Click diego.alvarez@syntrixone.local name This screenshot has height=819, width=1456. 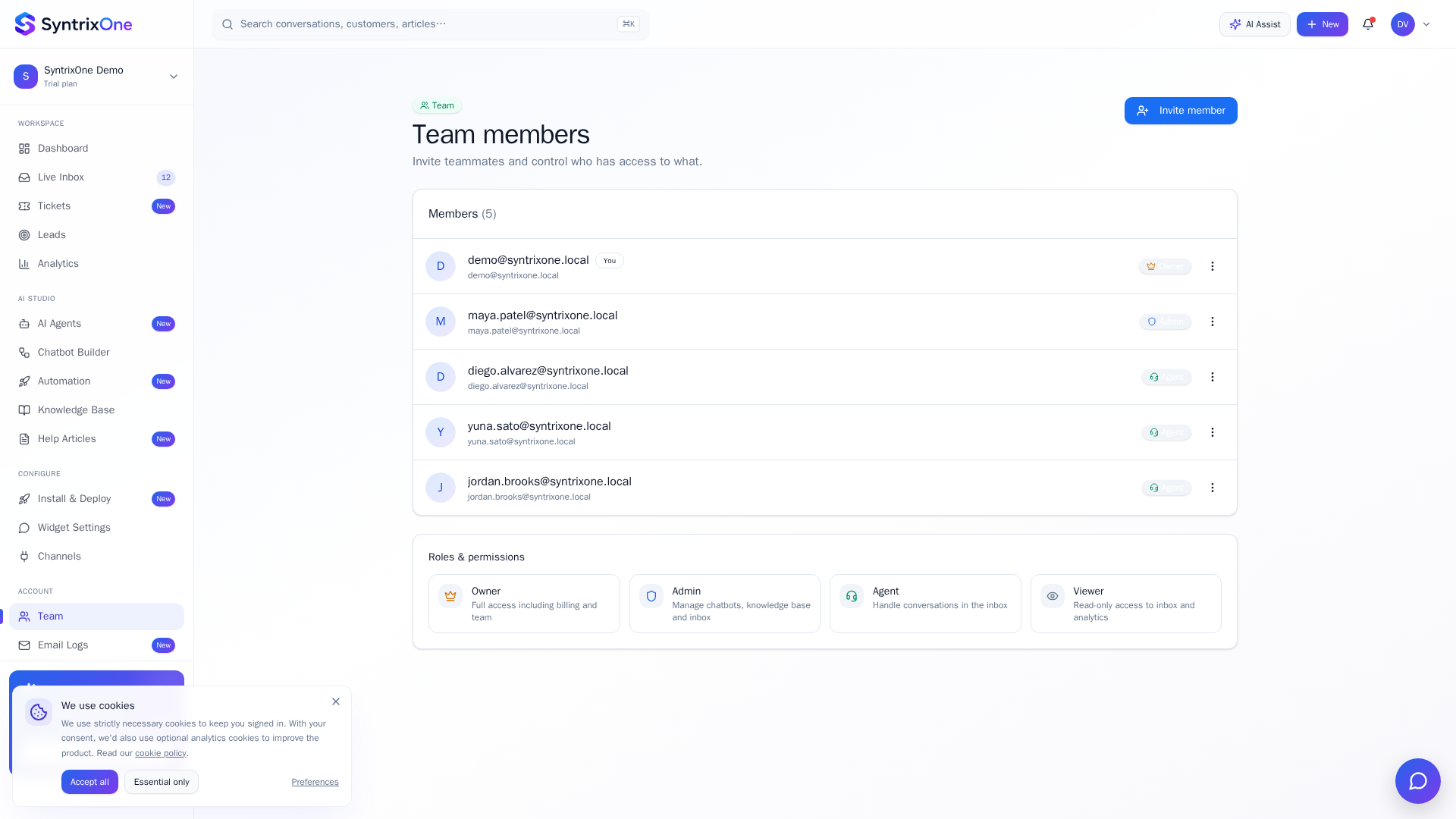pos(548,371)
